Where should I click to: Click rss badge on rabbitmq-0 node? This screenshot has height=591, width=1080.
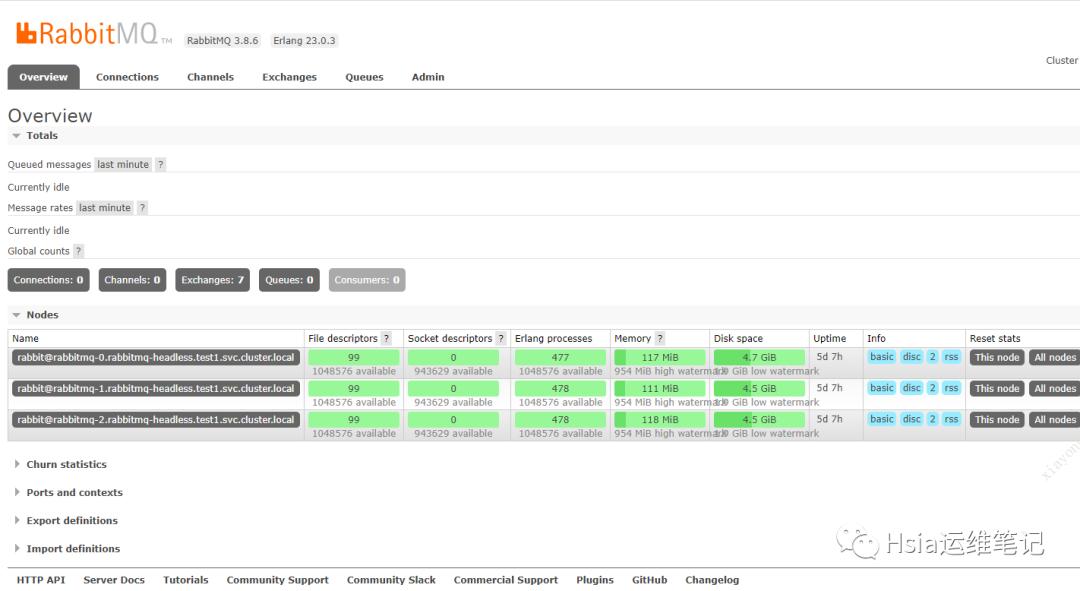951,357
